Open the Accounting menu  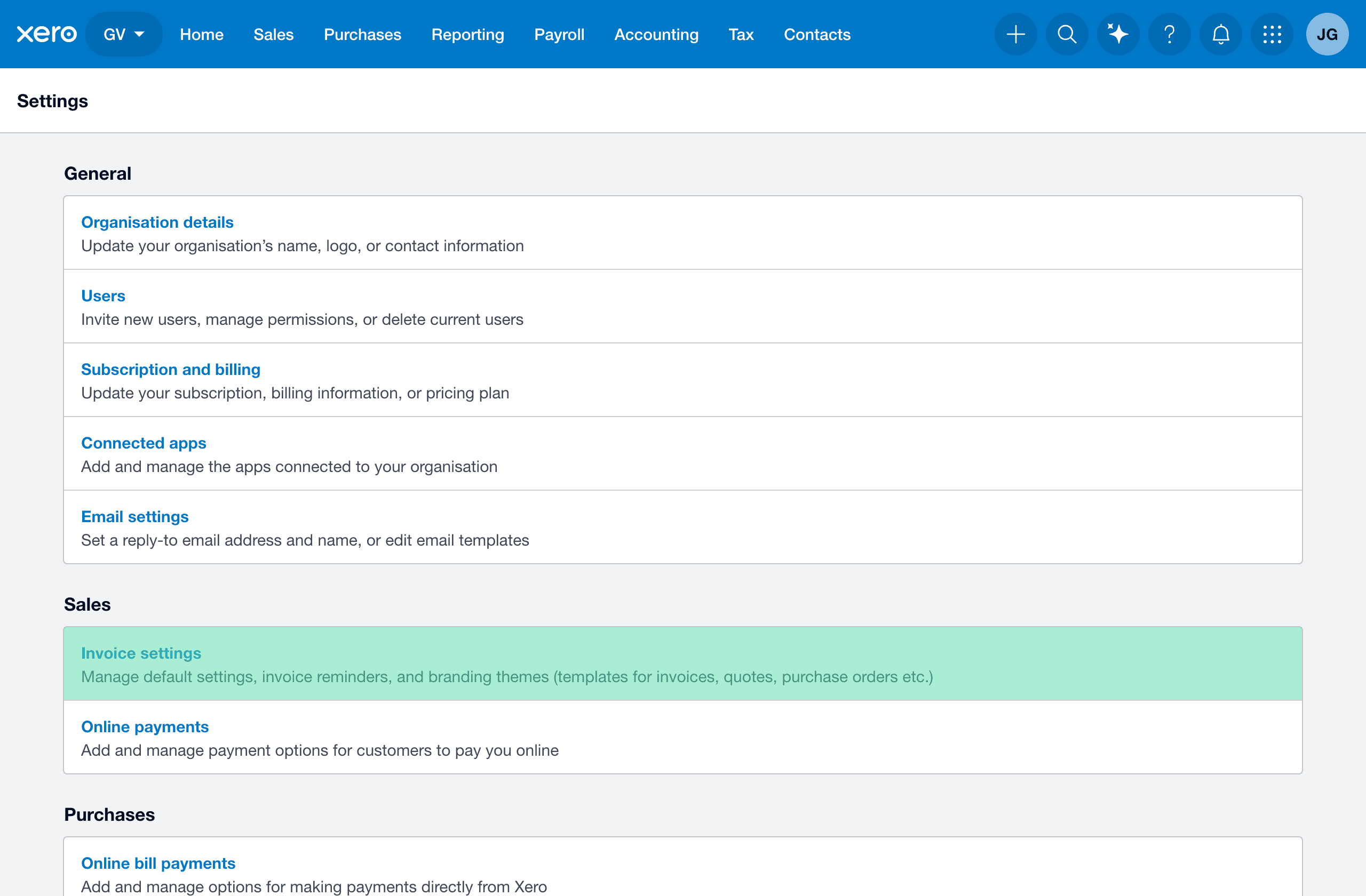(656, 35)
